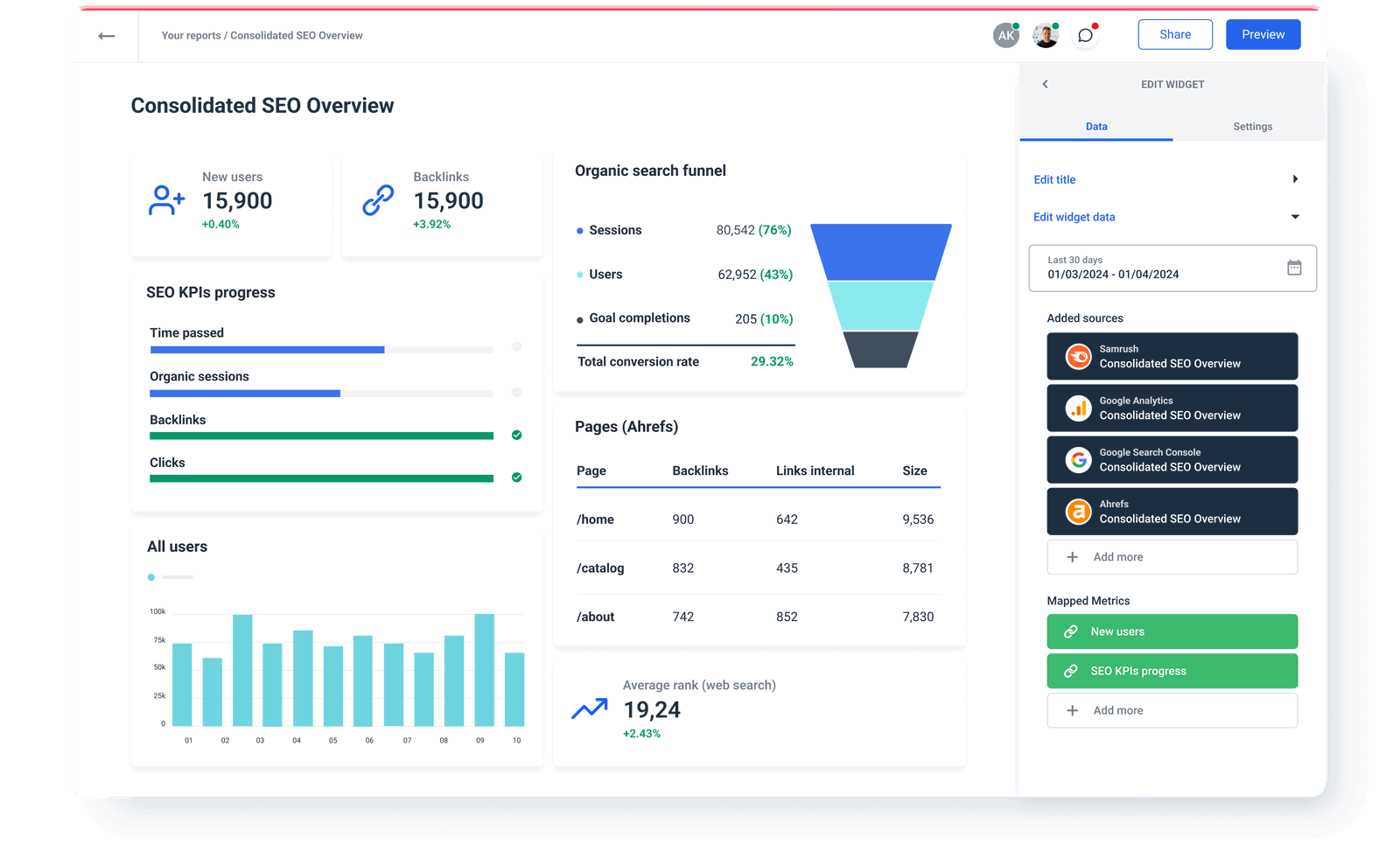Switch to the Settings tab
Viewport: 1400px width, 851px height.
click(1252, 126)
